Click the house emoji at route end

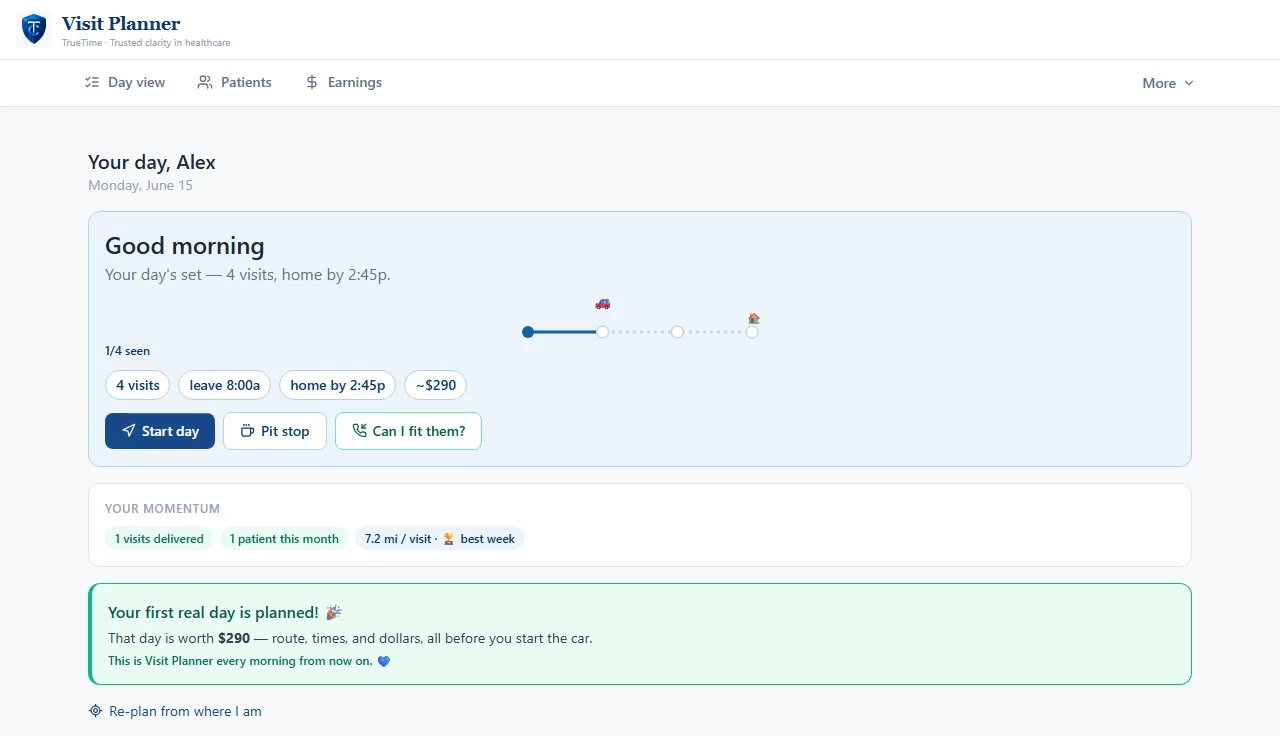coord(754,318)
